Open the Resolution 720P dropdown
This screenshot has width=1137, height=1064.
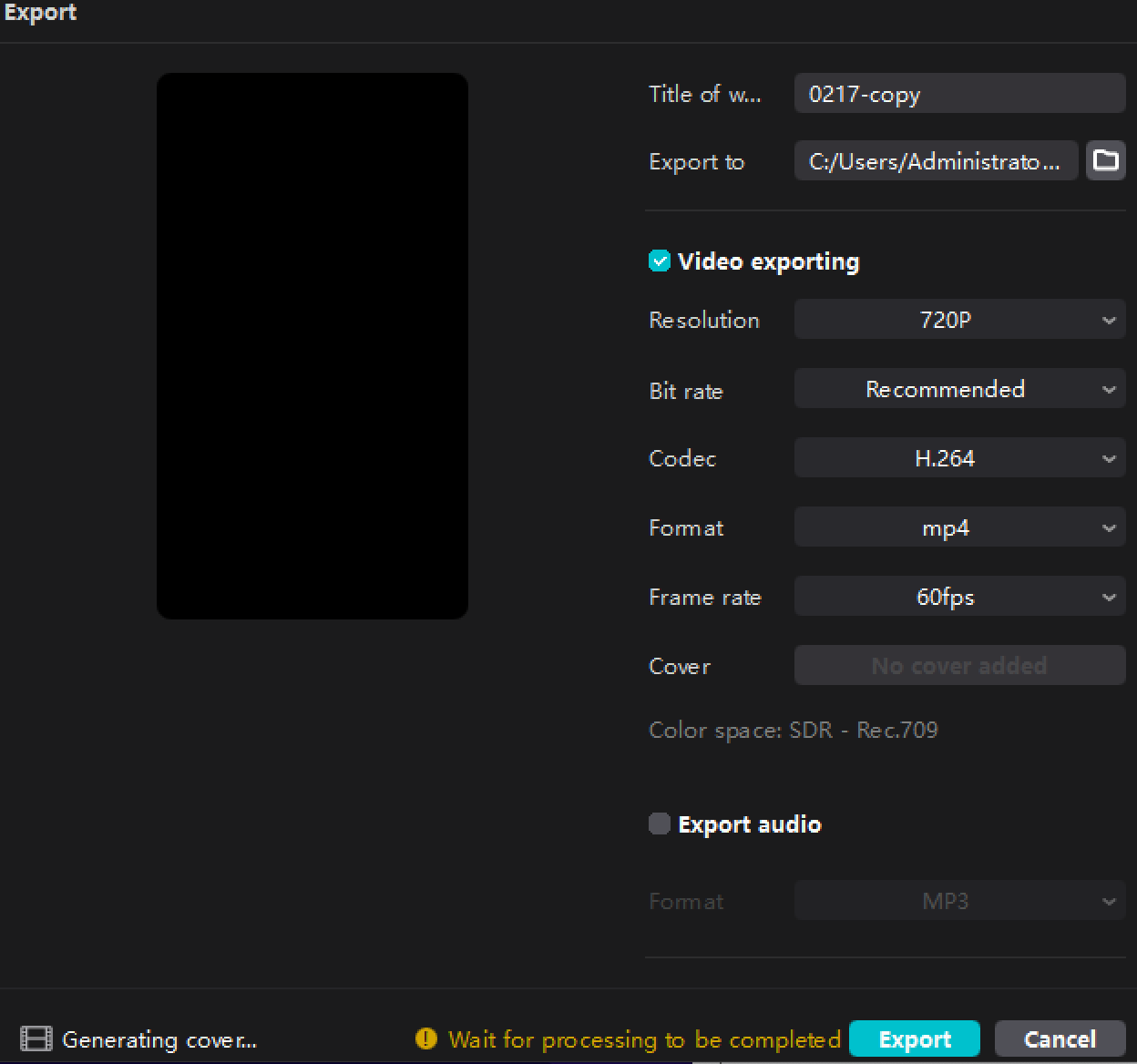(x=959, y=320)
